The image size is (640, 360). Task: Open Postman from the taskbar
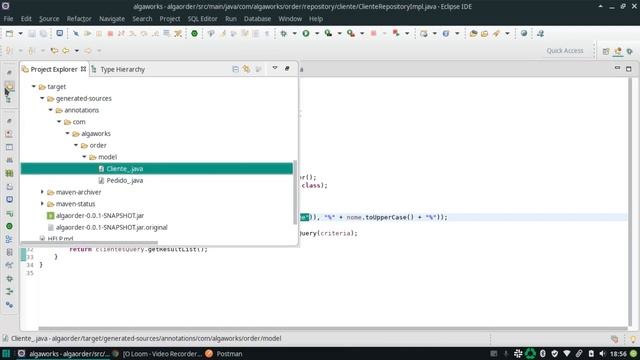(224, 354)
